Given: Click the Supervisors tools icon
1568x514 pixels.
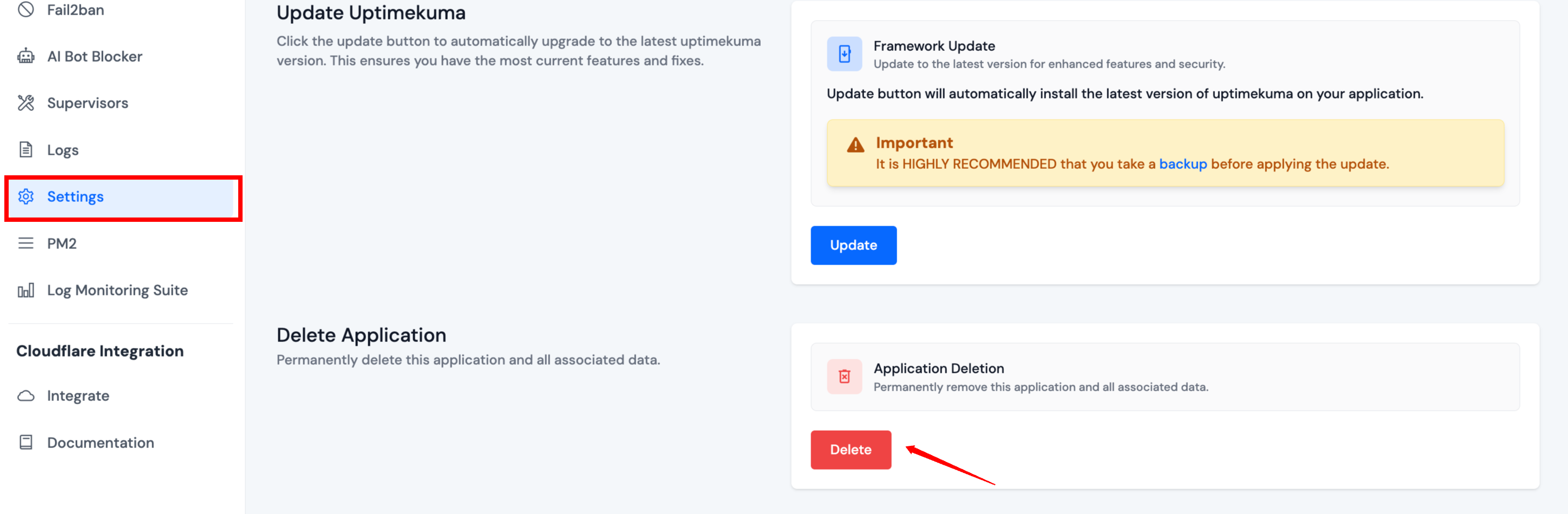Looking at the screenshot, I should [x=25, y=103].
